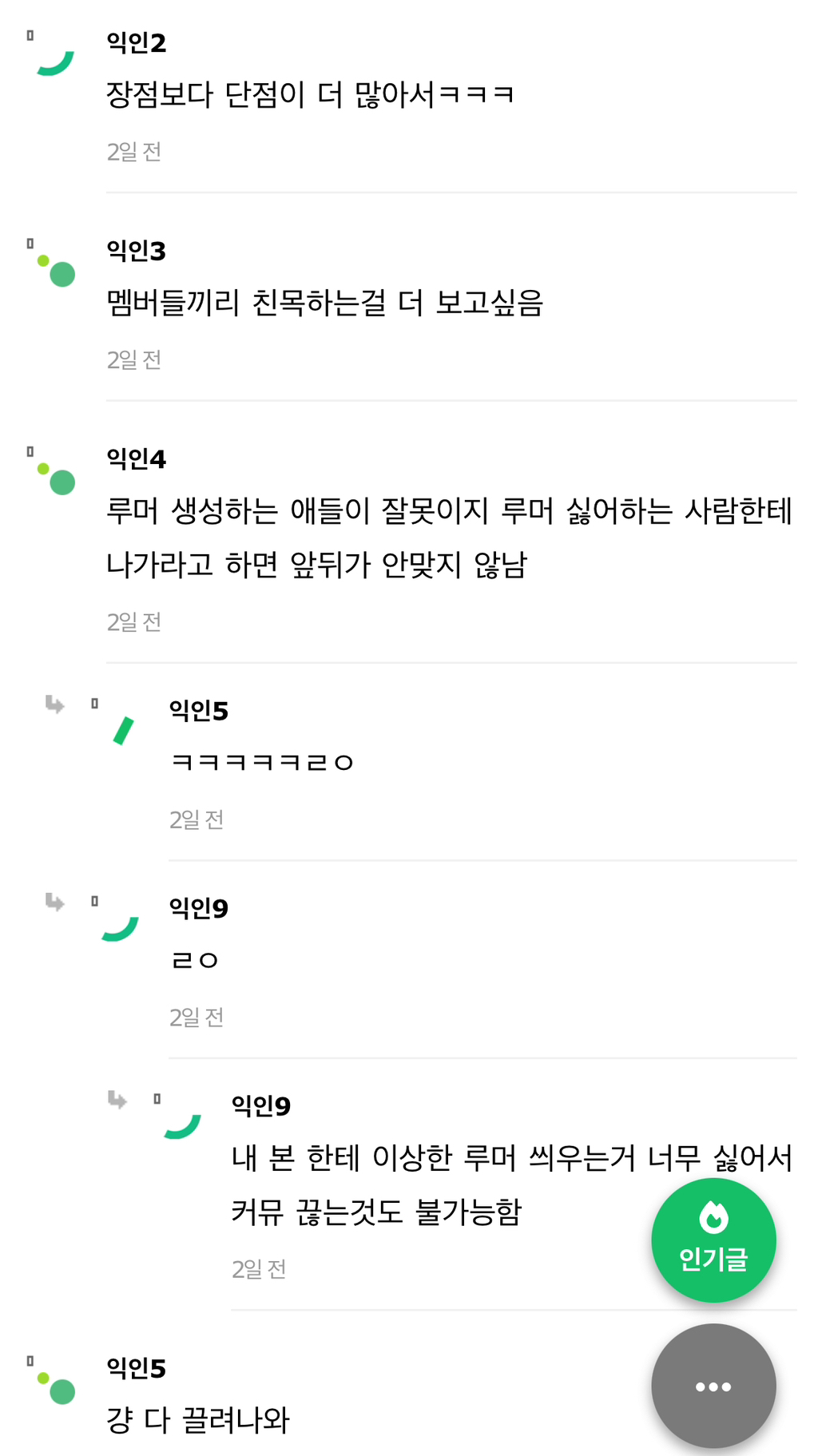Click the 2일 전 timestamp under 익인2's comment

pyautogui.click(x=134, y=152)
